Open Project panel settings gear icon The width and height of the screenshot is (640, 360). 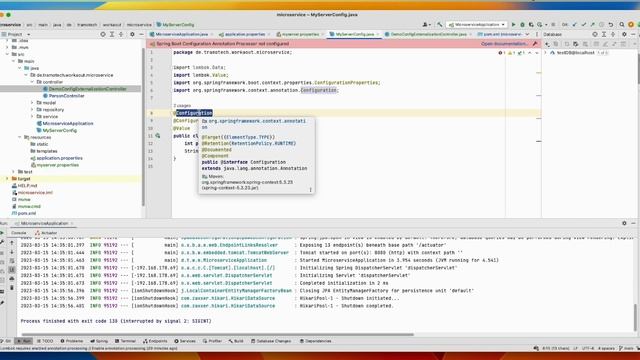(132, 34)
